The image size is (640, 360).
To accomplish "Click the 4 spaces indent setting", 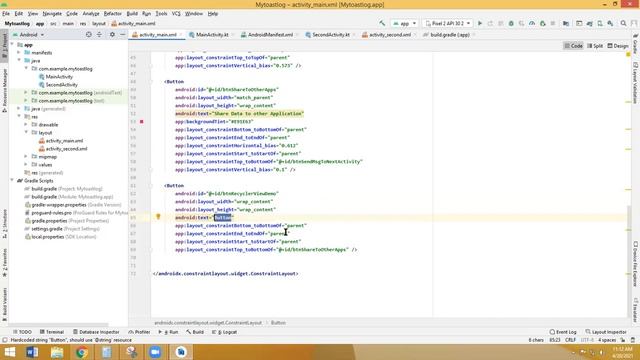I will point(607,340).
